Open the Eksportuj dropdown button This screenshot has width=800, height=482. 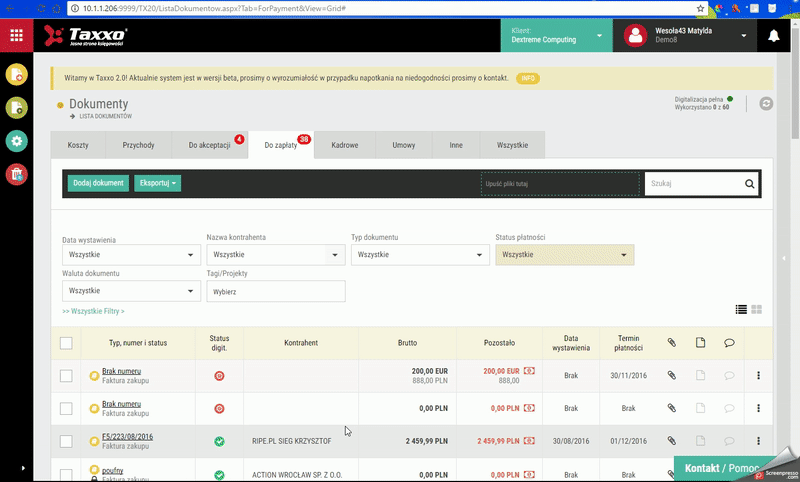[158, 183]
